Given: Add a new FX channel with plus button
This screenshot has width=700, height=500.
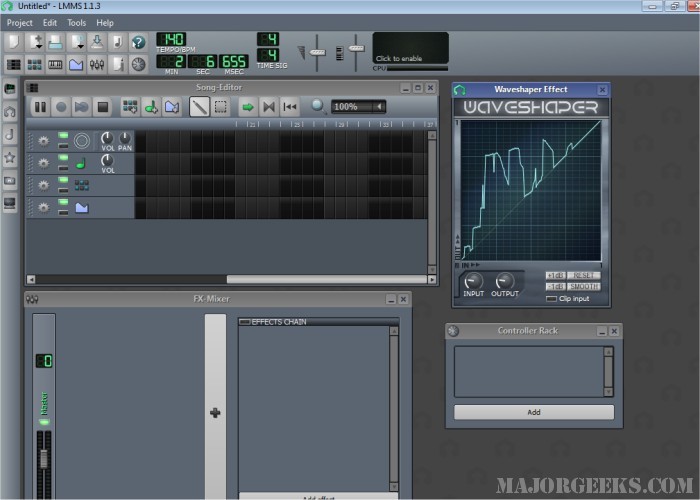Looking at the screenshot, I should 215,412.
